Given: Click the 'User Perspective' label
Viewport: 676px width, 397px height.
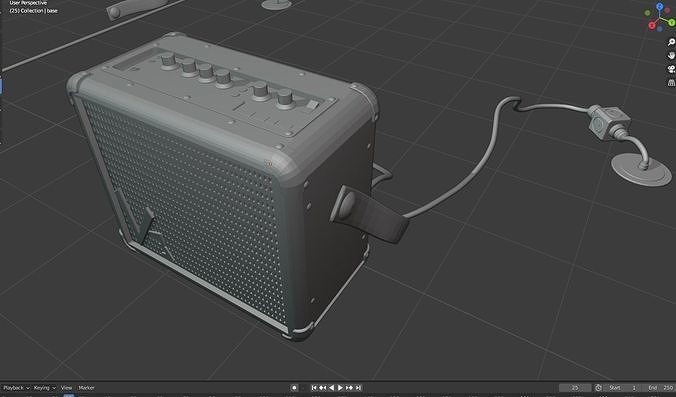Looking at the screenshot, I should tap(28, 3).
